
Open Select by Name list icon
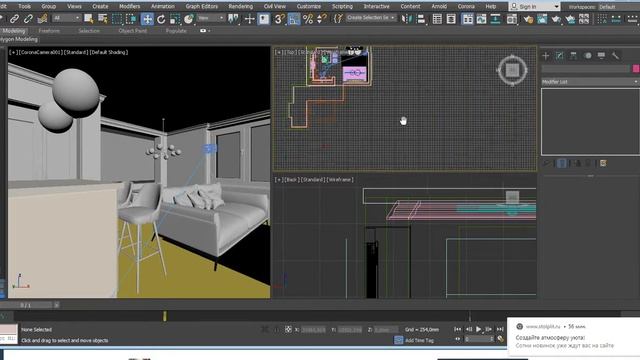pos(103,19)
